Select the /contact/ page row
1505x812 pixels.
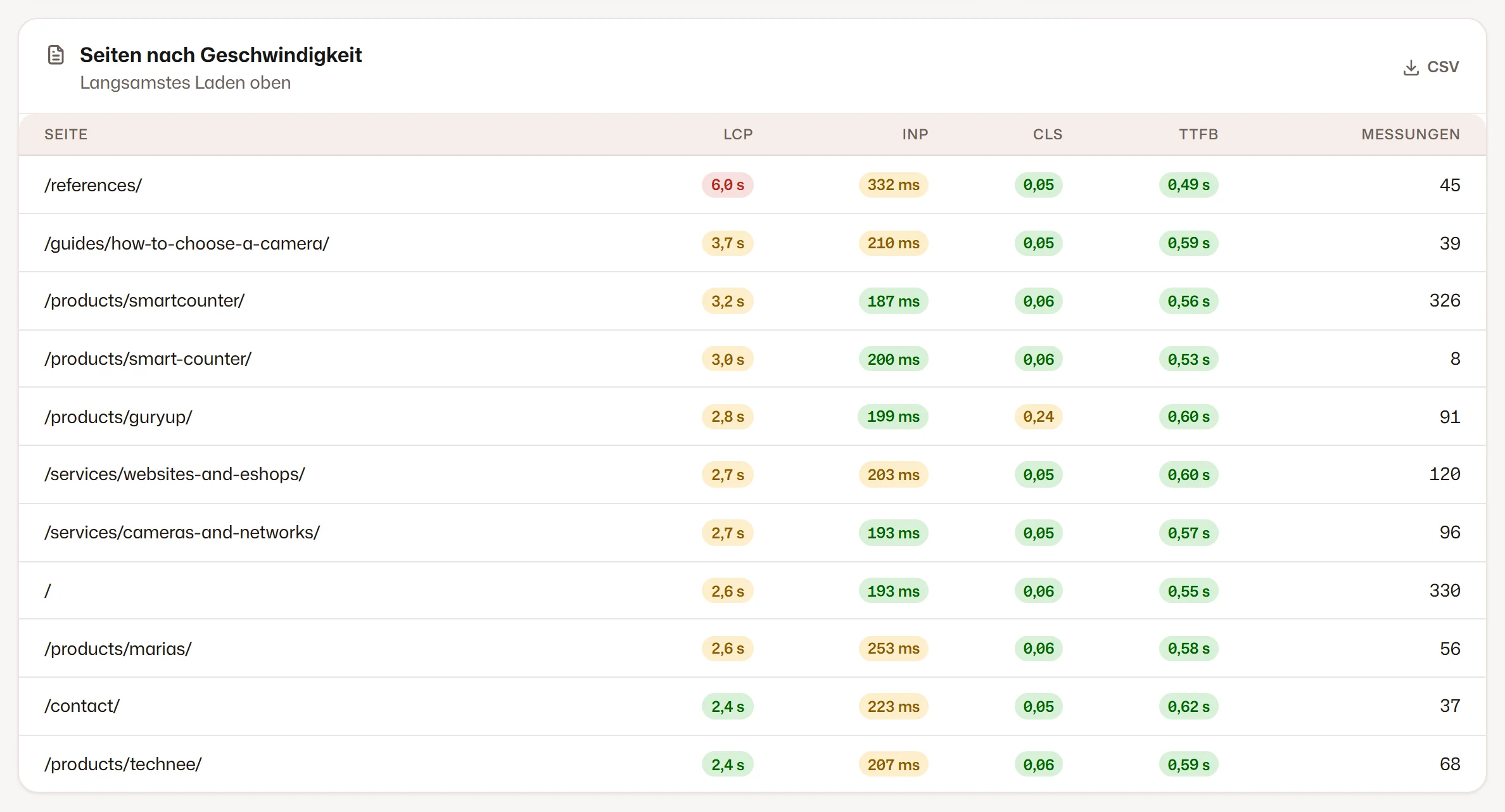click(x=752, y=706)
